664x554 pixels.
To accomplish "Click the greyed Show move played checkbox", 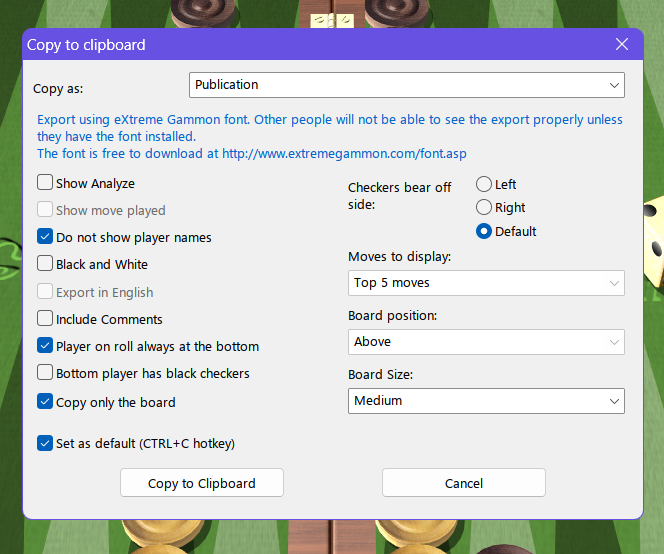I will (x=45, y=209).
